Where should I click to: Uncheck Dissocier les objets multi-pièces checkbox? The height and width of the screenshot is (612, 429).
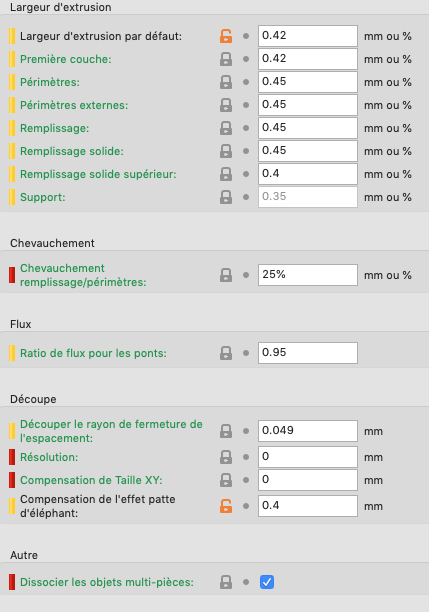(267, 582)
